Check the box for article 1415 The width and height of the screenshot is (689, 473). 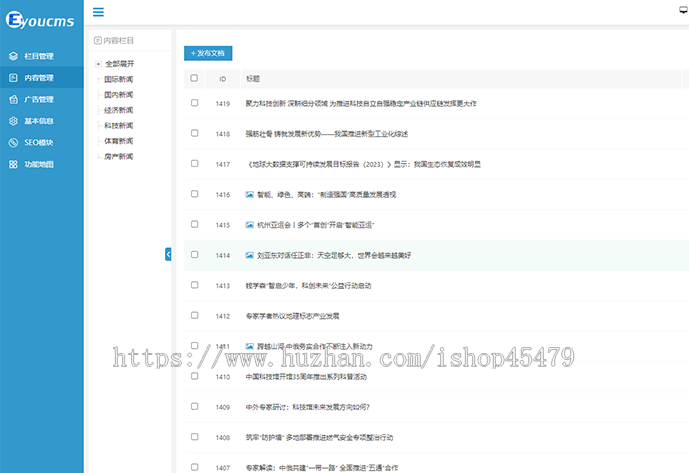[195, 224]
